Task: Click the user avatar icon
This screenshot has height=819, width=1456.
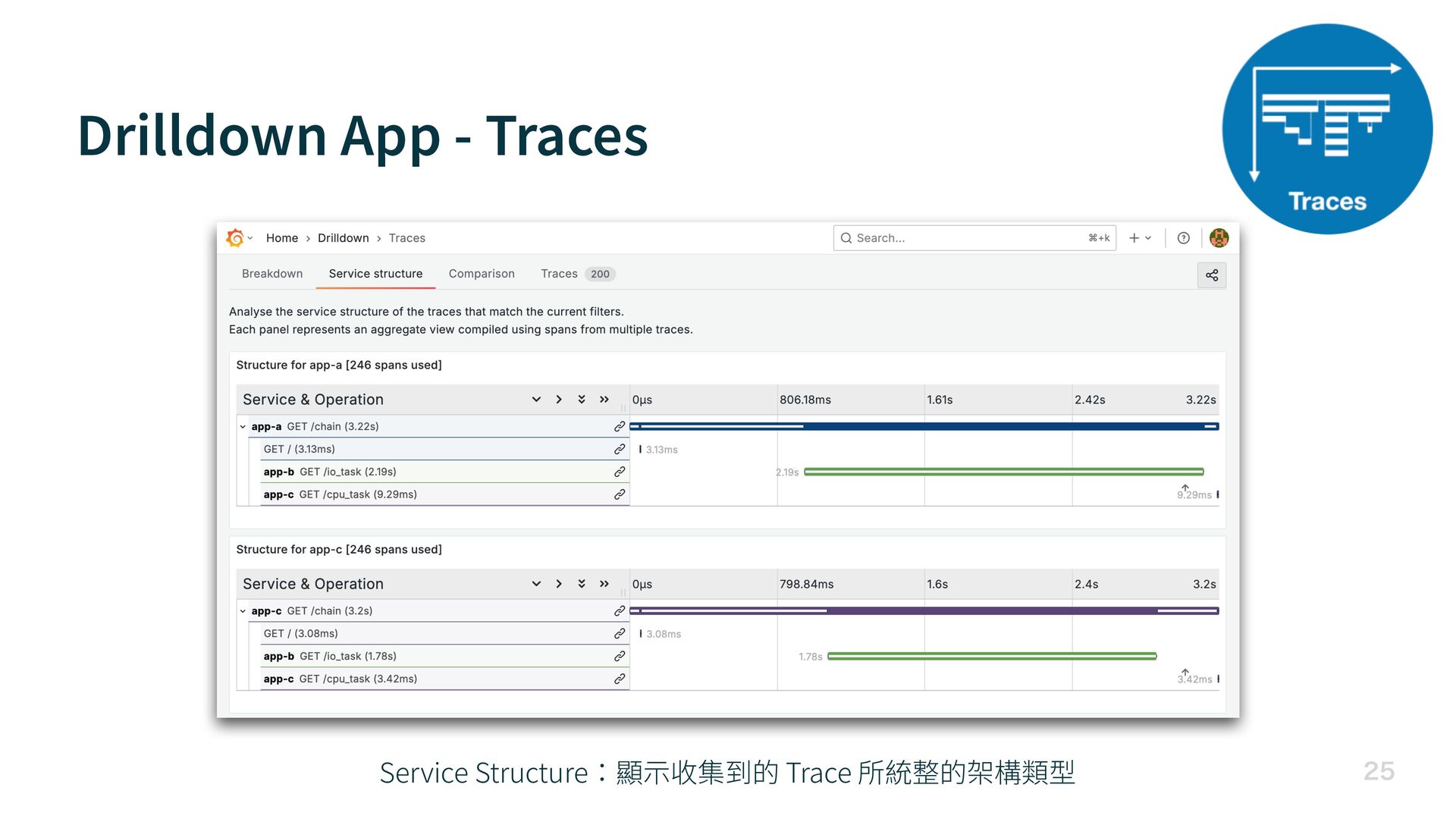Action: (1219, 238)
